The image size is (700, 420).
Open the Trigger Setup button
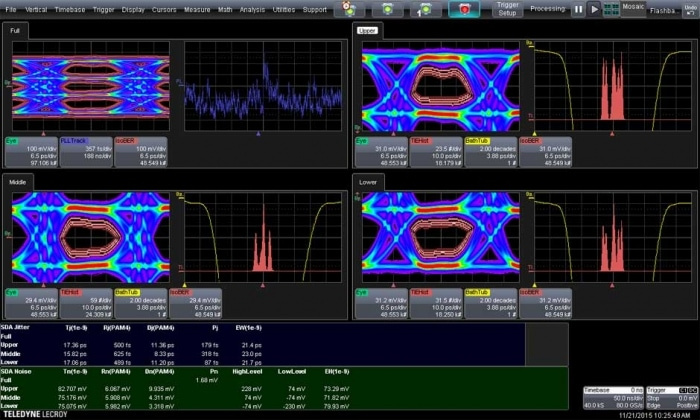pyautogui.click(x=508, y=9)
